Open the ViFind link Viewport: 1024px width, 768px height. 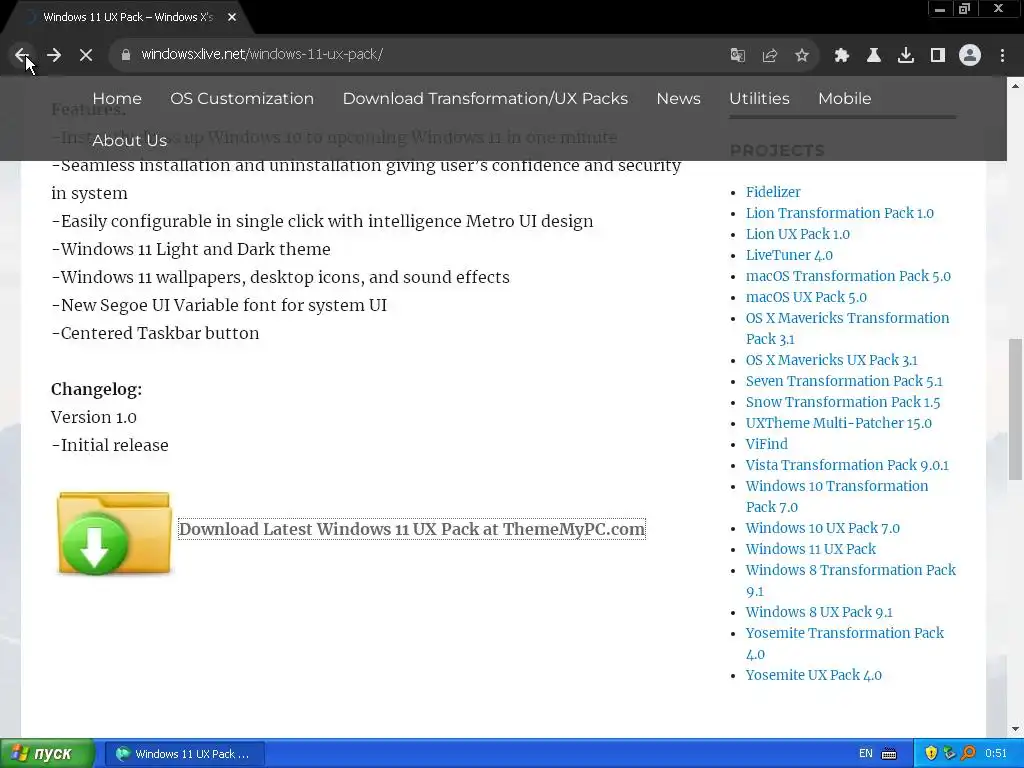[767, 443]
